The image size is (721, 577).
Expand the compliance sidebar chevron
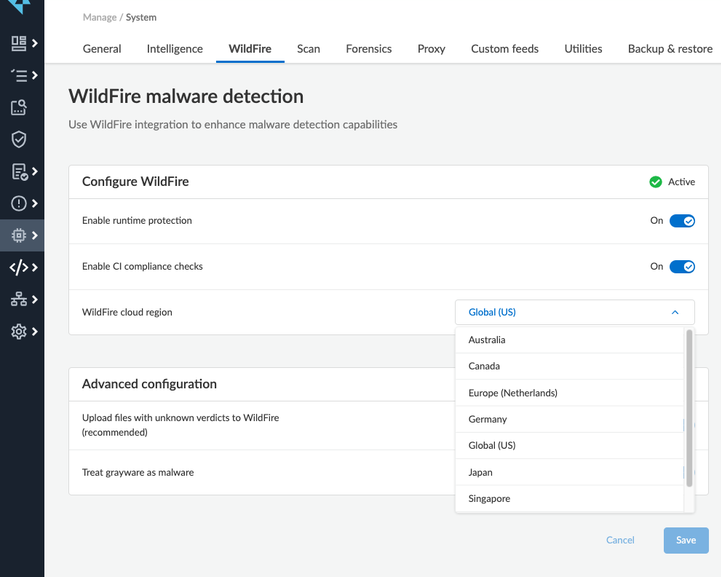(35, 171)
